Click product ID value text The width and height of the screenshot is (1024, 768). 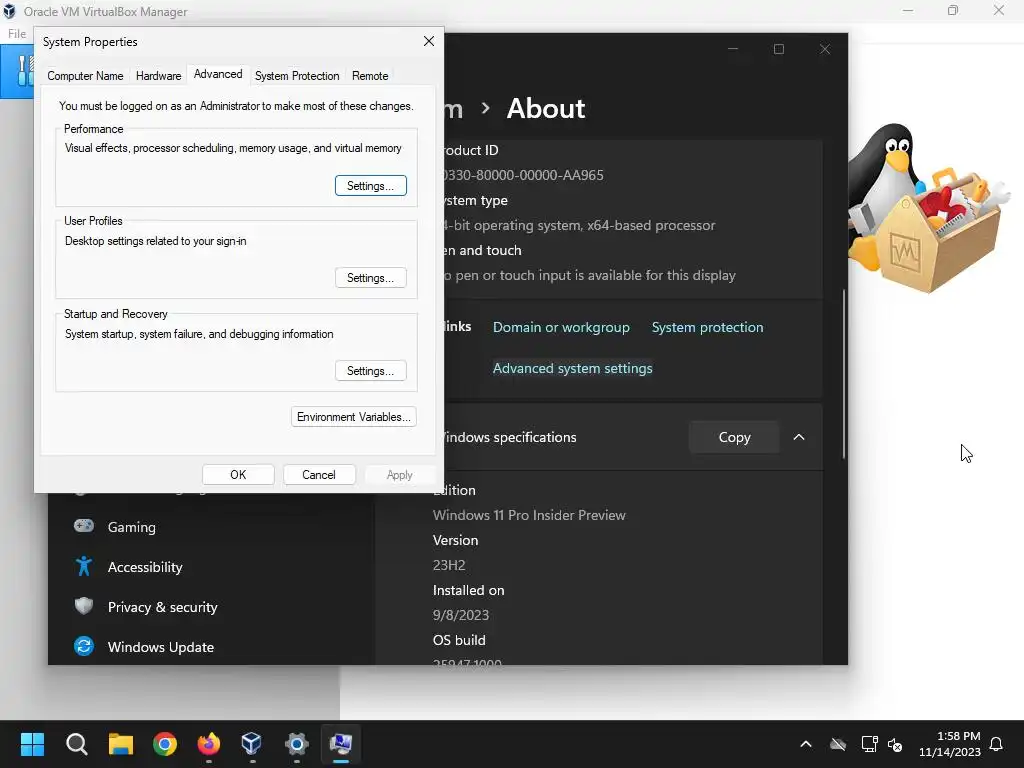coord(522,175)
